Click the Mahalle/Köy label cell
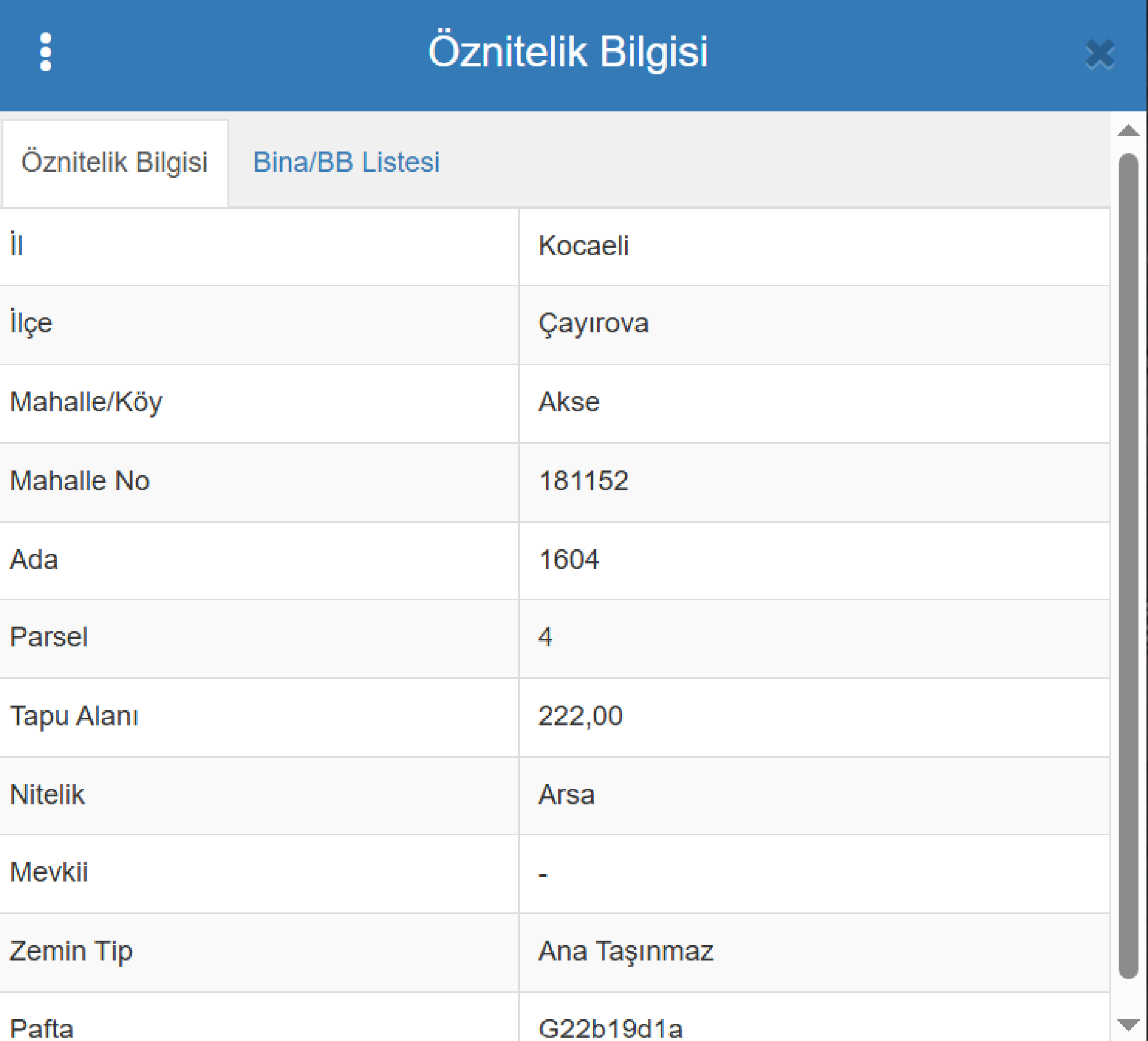 coord(86,402)
